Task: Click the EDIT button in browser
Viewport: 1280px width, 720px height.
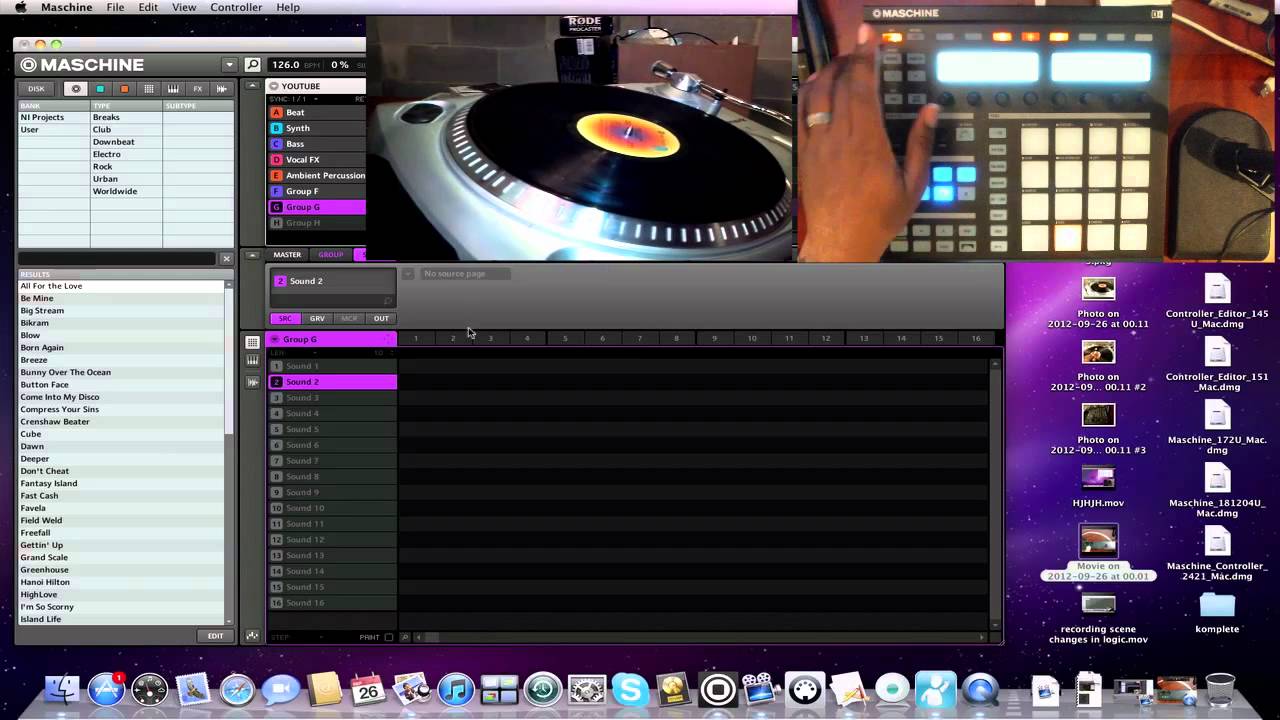Action: click(x=216, y=636)
